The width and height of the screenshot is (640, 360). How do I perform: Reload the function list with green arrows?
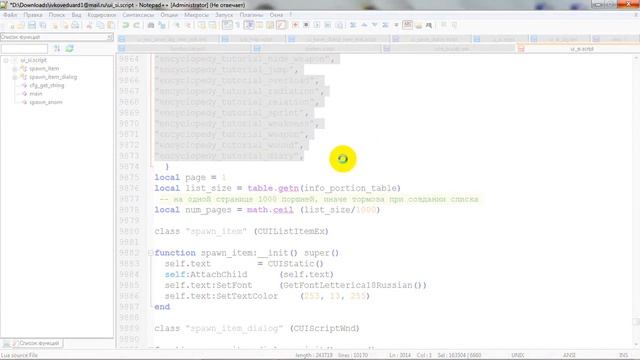pyautogui.click(x=69, y=49)
